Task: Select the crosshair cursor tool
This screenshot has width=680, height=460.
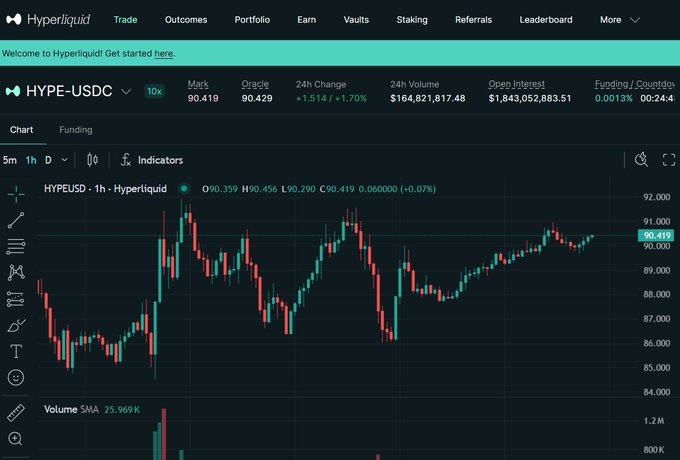Action: (x=16, y=194)
